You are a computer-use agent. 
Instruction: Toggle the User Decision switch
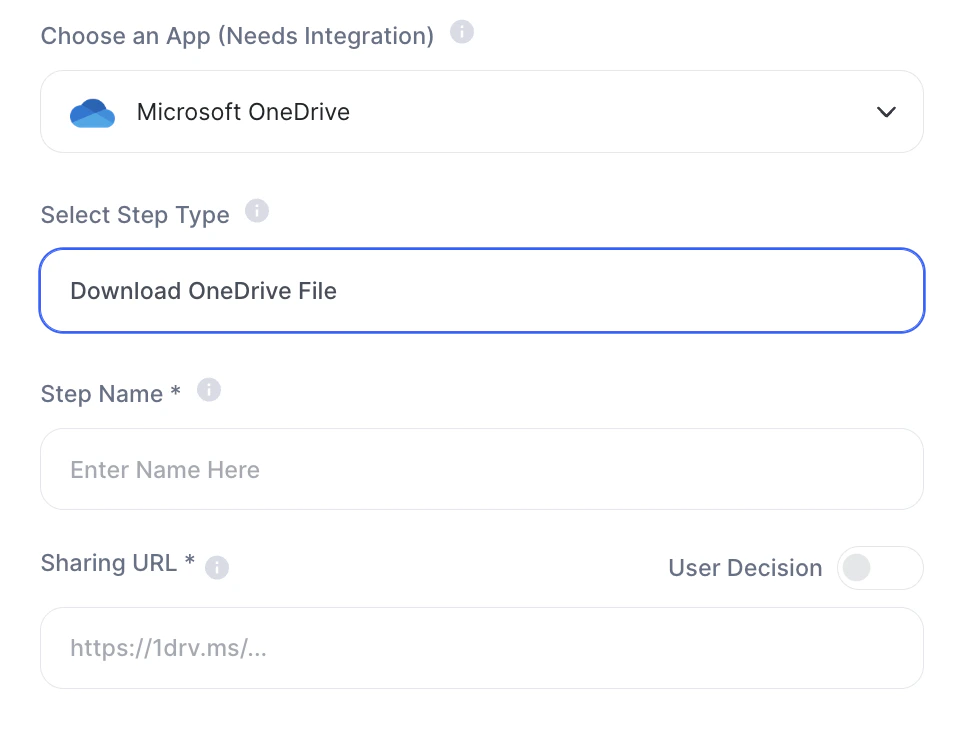tap(880, 568)
